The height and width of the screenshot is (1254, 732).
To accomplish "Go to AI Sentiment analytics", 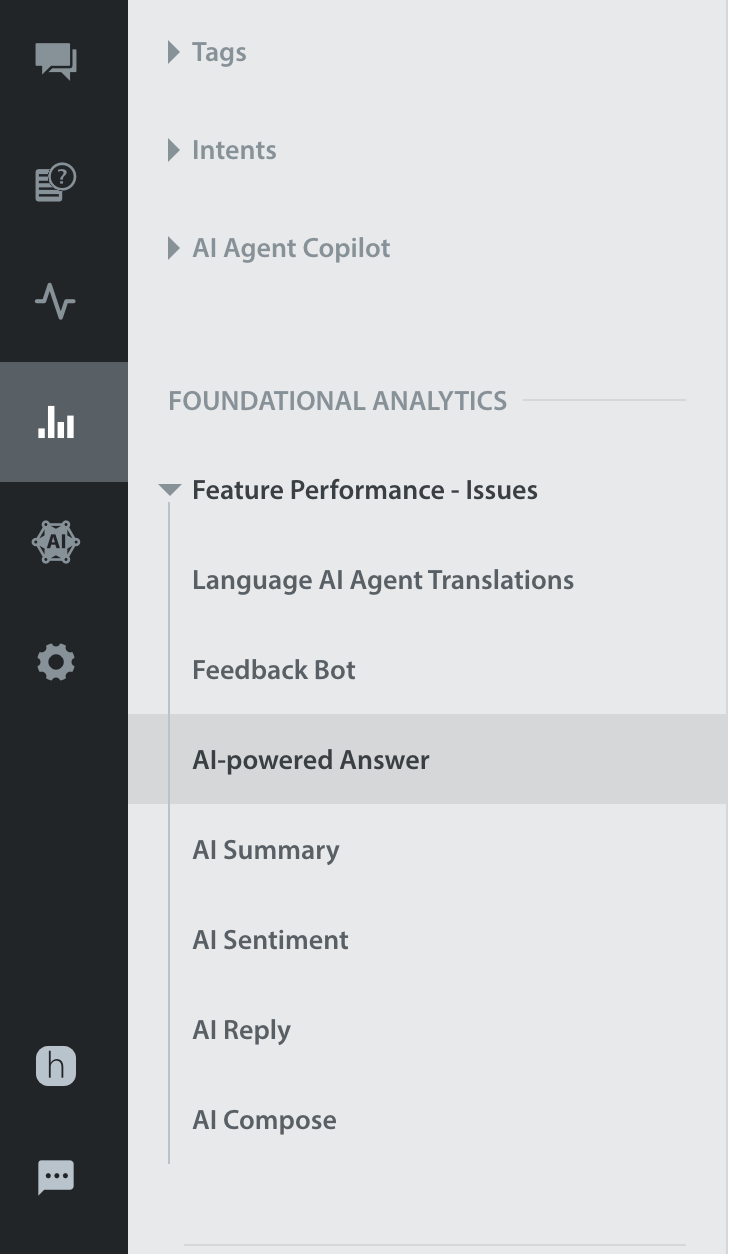I will (270, 940).
